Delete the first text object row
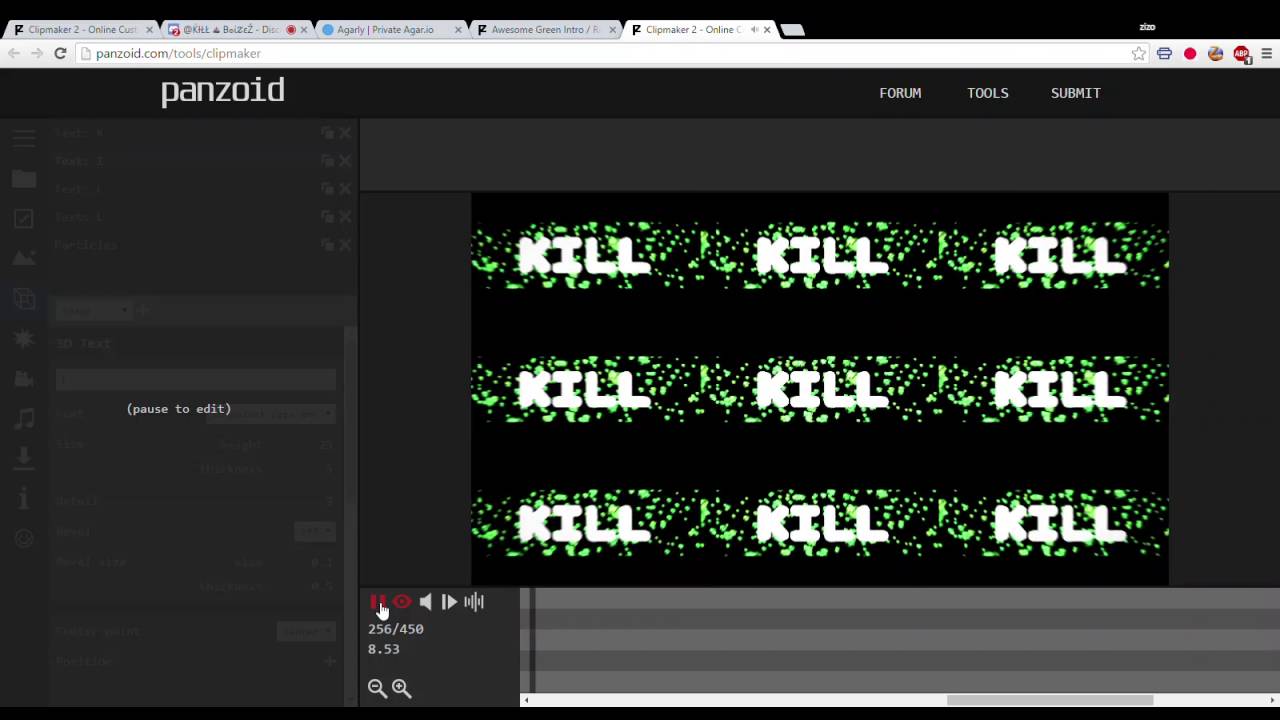Viewport: 1280px width, 720px height. (x=345, y=133)
